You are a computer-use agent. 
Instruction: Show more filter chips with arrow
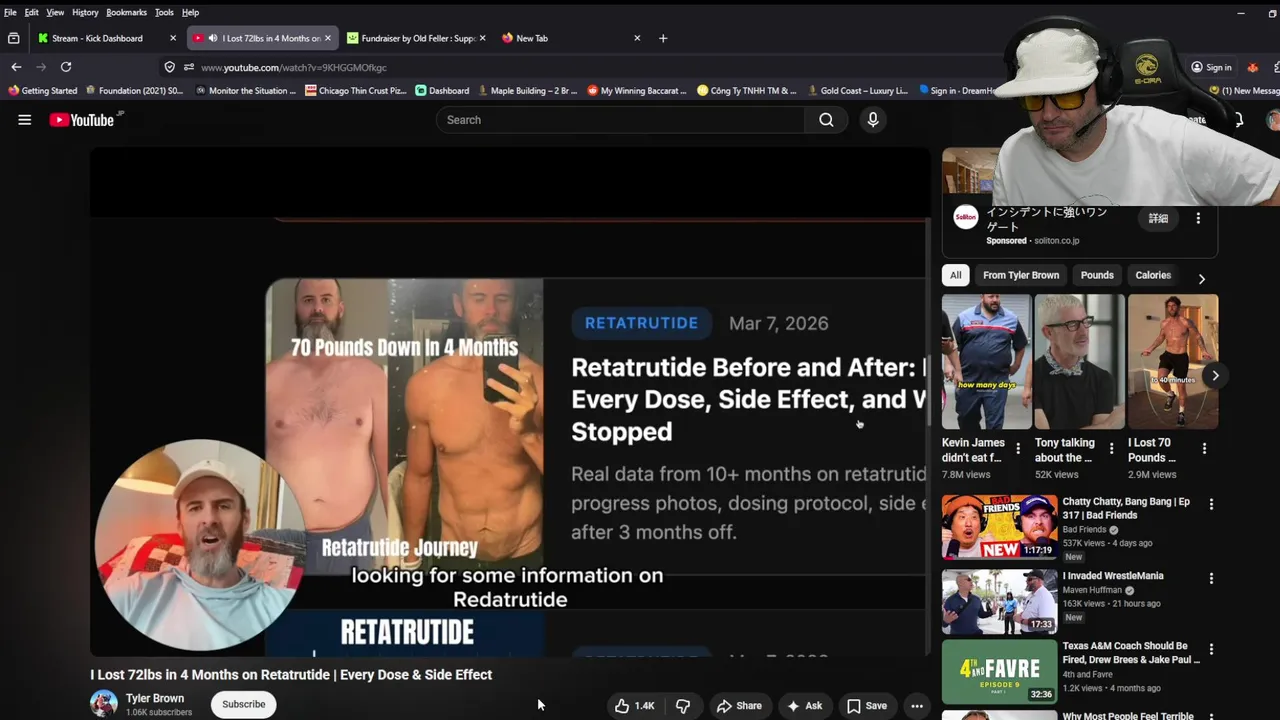click(1201, 279)
